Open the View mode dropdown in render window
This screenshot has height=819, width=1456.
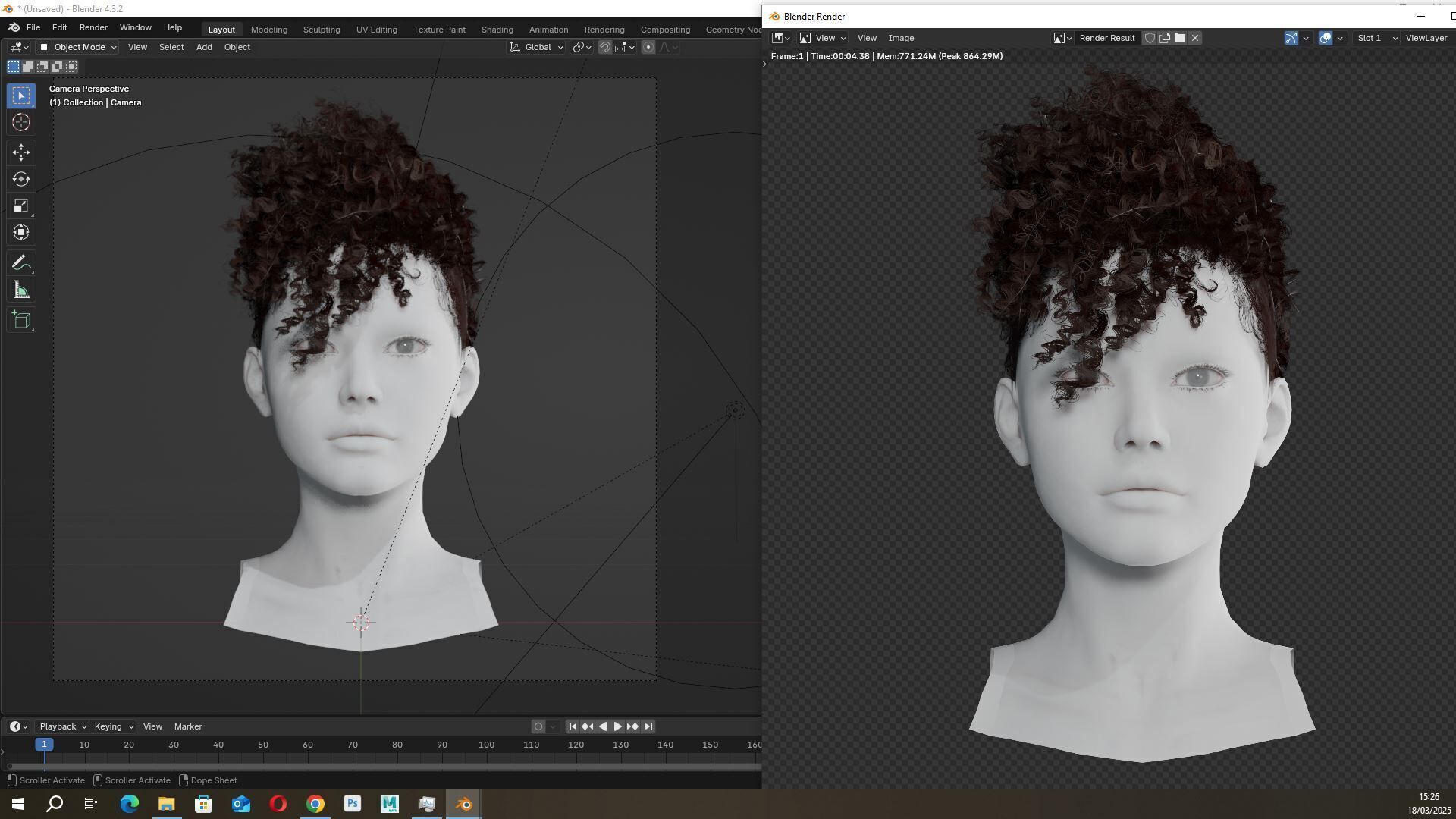(823, 38)
